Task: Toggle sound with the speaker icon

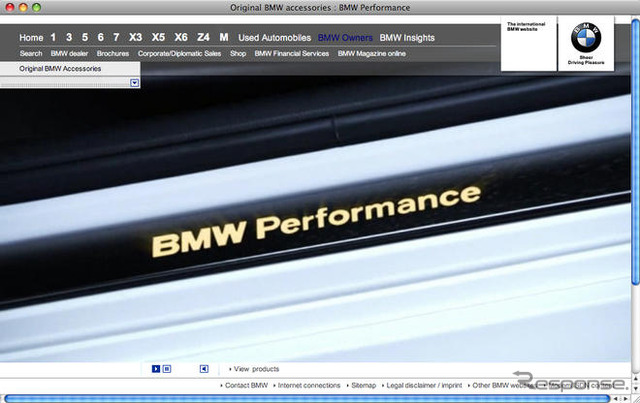Action: point(204,369)
